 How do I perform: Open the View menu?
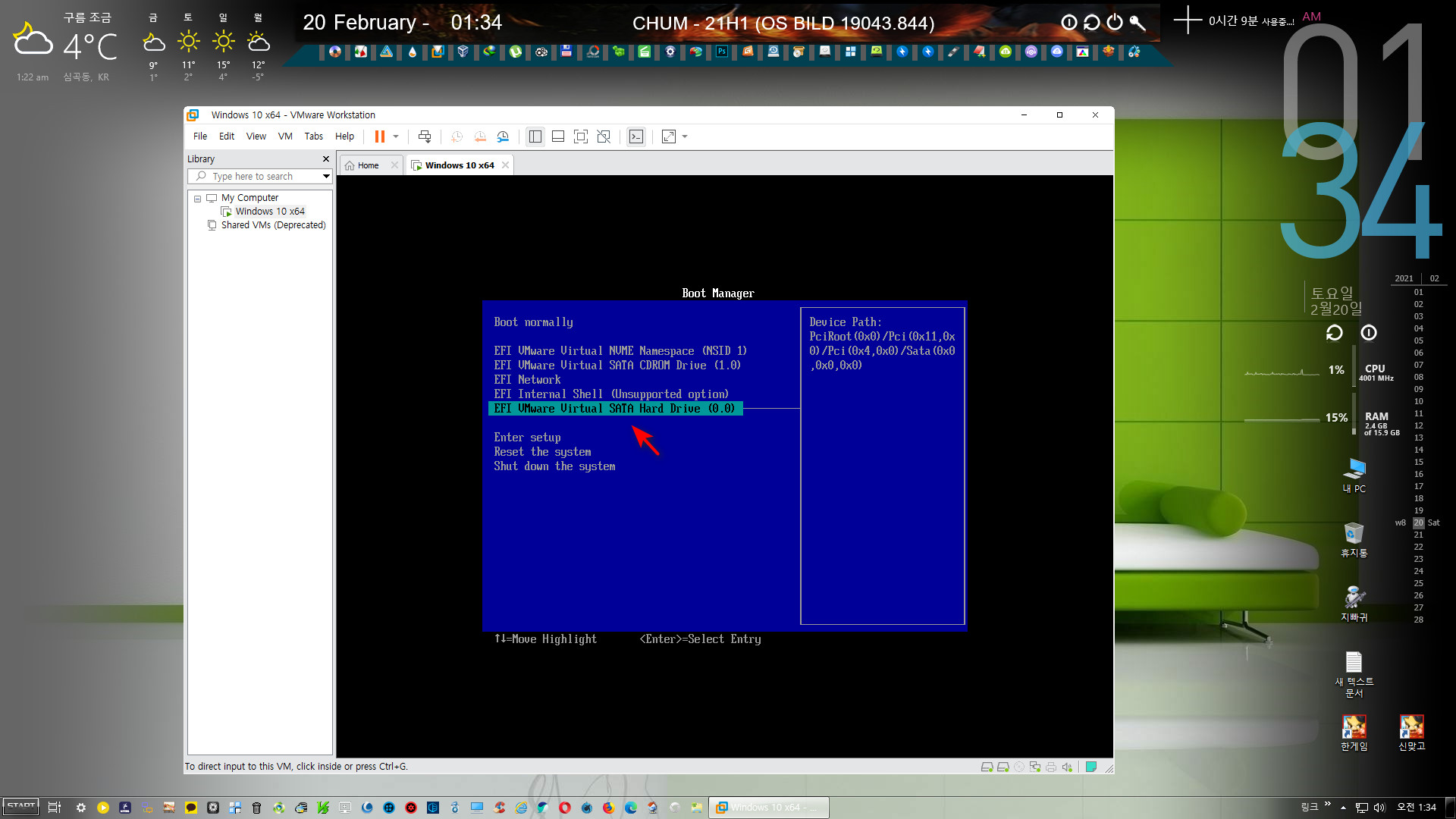pos(256,136)
